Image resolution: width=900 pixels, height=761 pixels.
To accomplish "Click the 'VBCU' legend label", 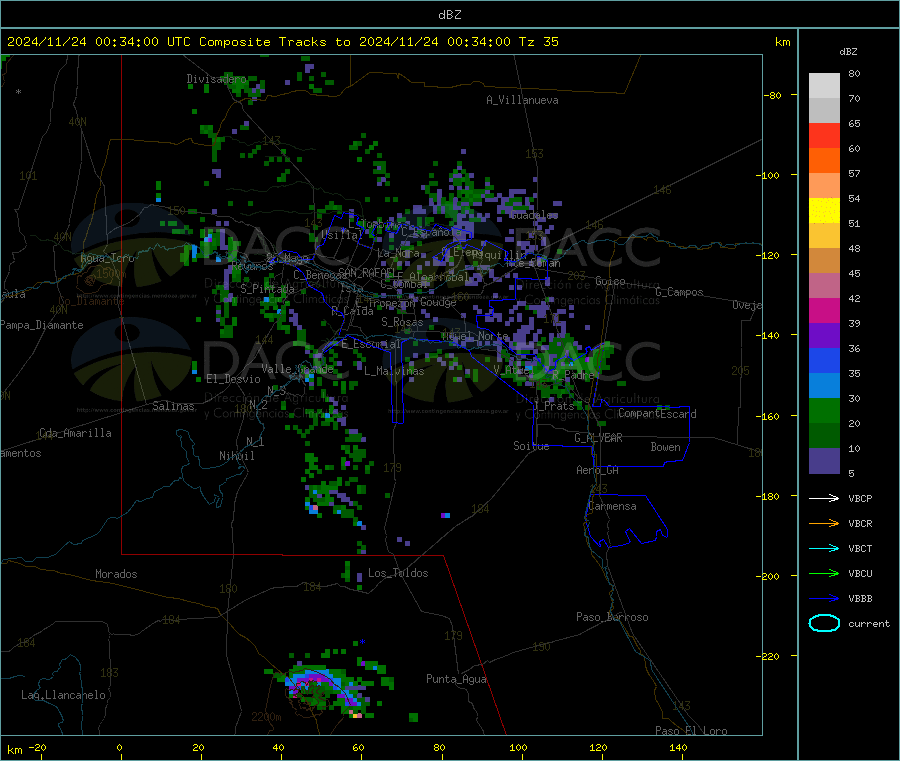I will pos(860,573).
